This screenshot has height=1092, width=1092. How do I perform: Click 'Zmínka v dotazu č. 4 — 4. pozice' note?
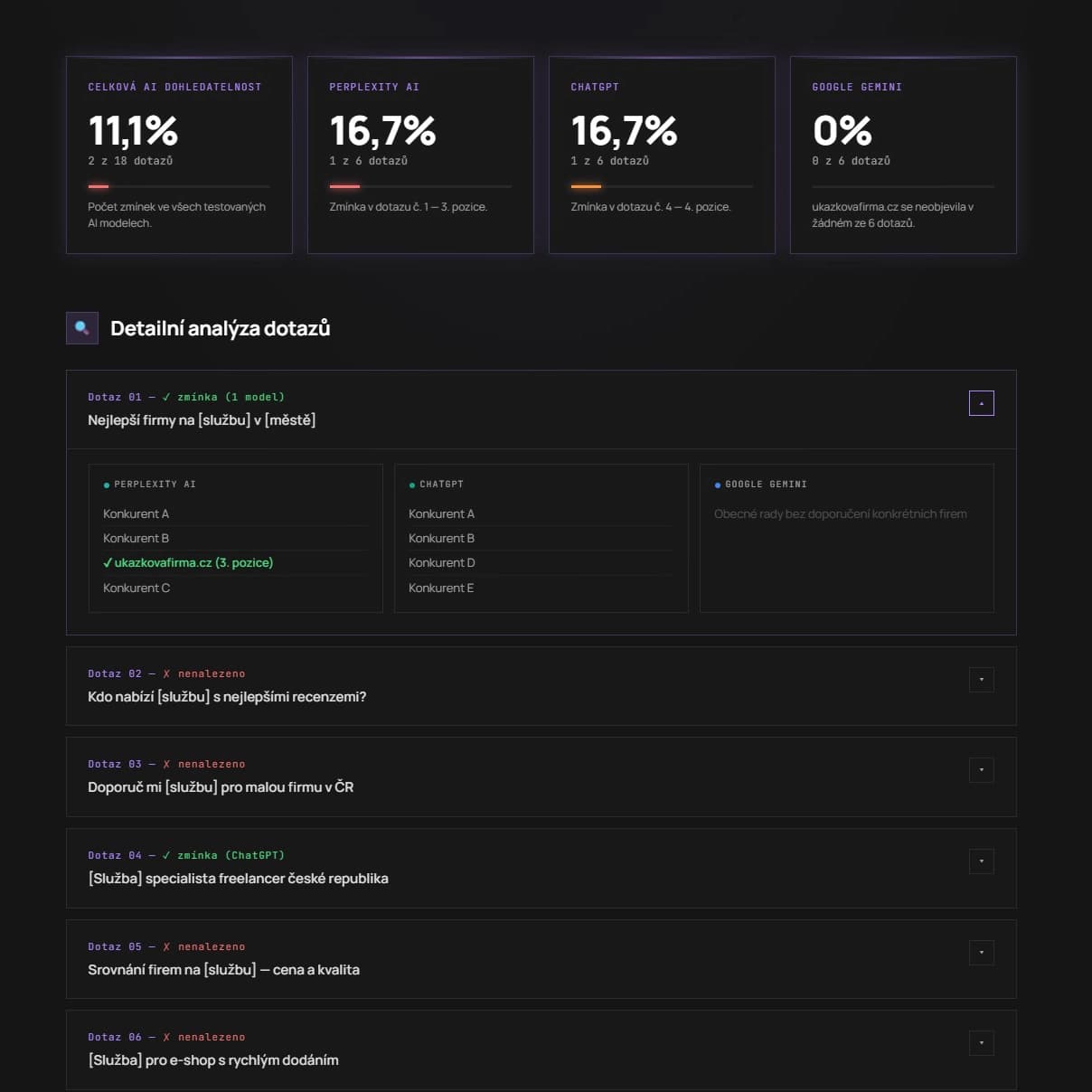tap(651, 207)
